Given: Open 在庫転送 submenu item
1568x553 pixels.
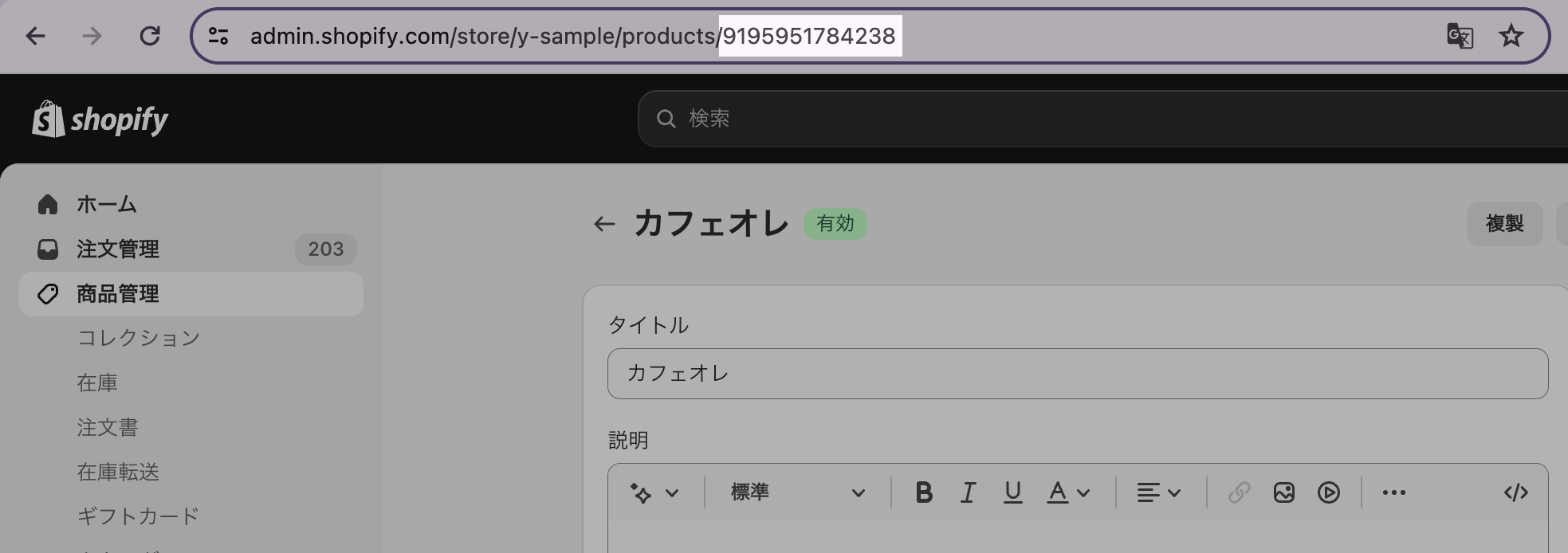Looking at the screenshot, I should tap(118, 472).
